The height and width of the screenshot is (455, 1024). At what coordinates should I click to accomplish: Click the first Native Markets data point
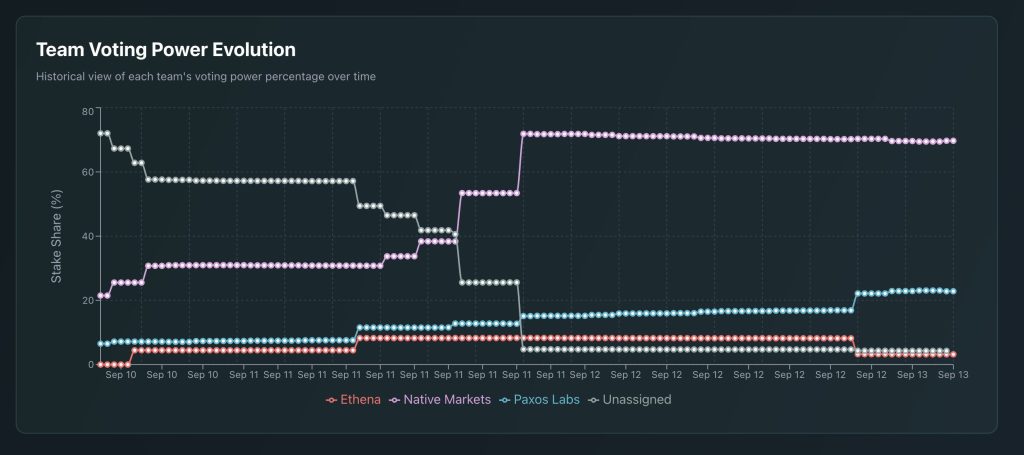point(100,296)
